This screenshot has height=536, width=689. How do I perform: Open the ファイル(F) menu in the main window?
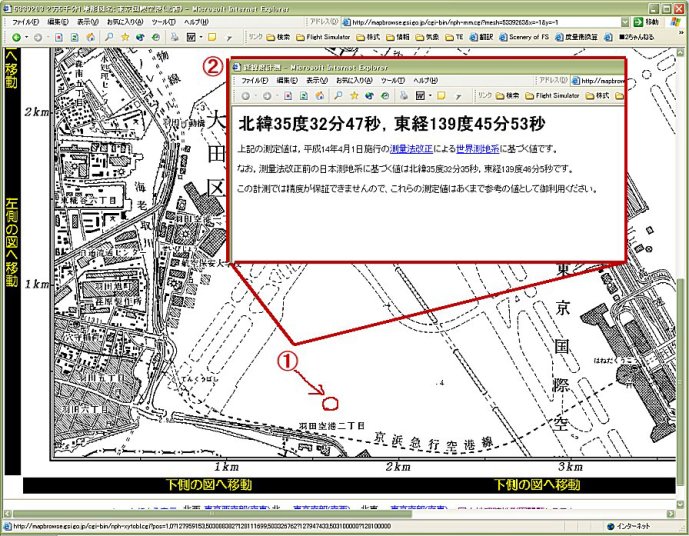24,21
